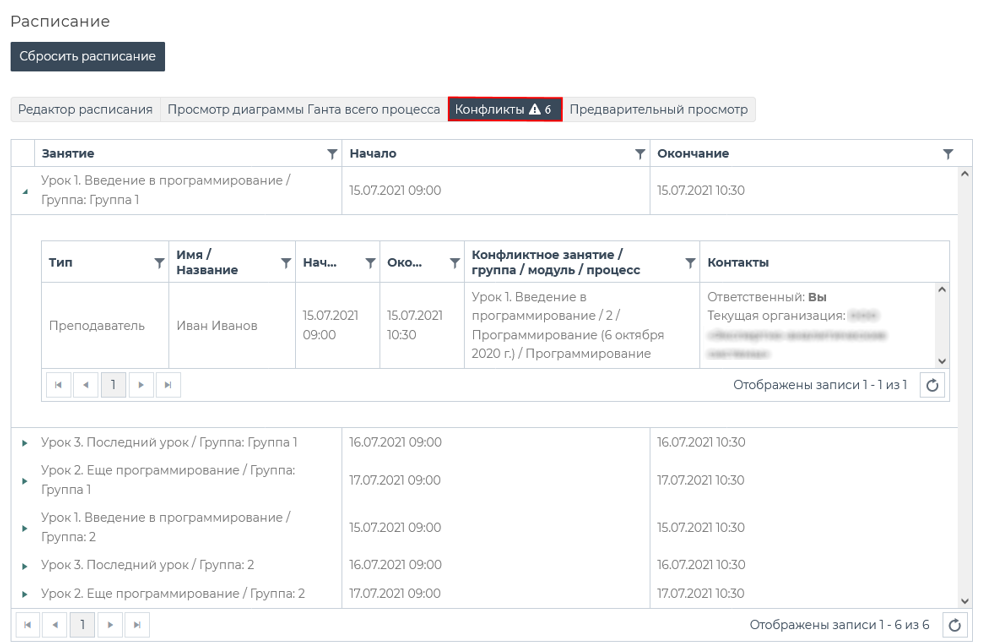This screenshot has width=986, height=644.
Task: Open Просмотр диаграммы Ганта всего процесса tab
Action: [x=303, y=110]
